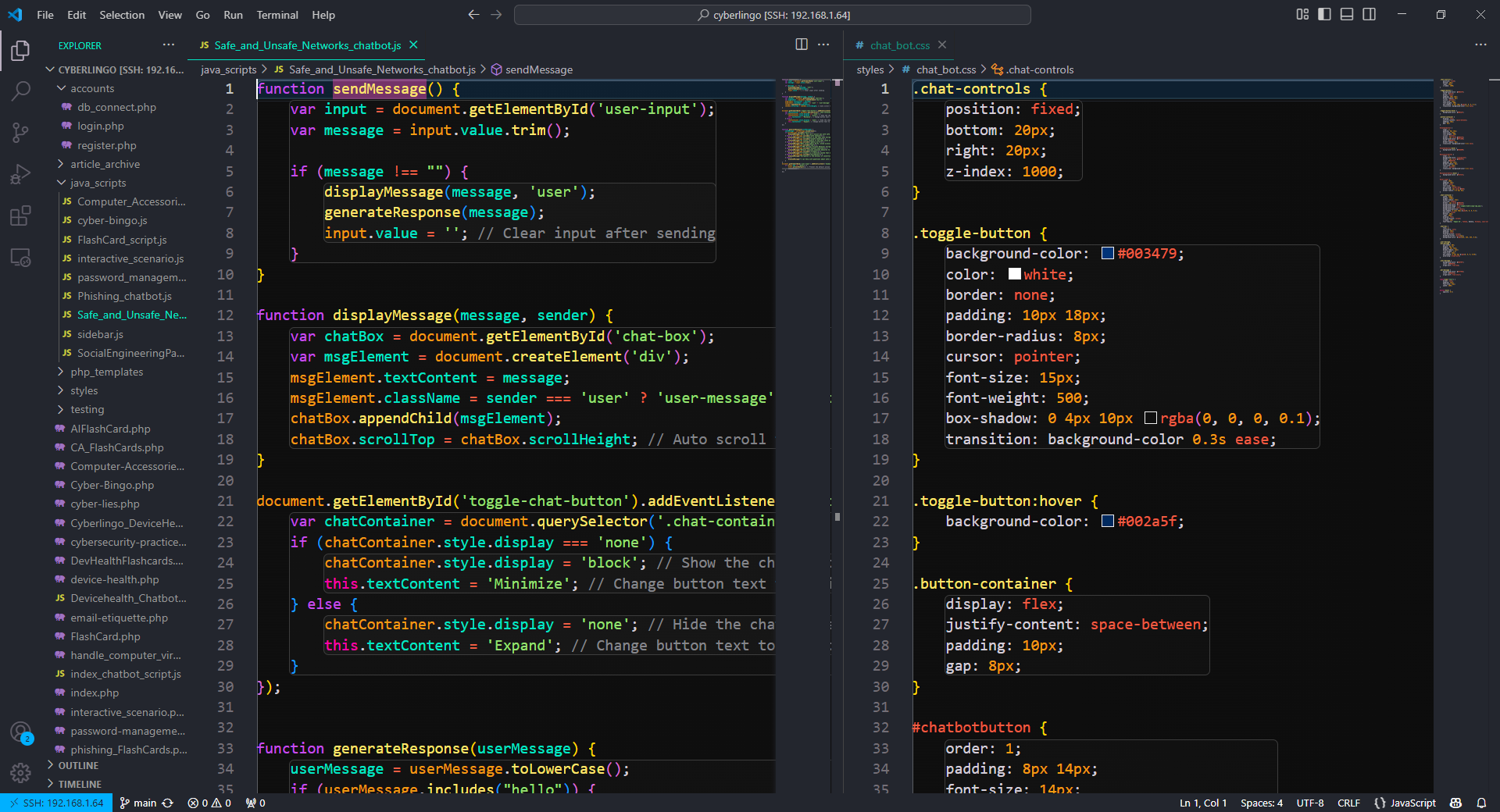Open index.php in the explorer

(x=95, y=693)
